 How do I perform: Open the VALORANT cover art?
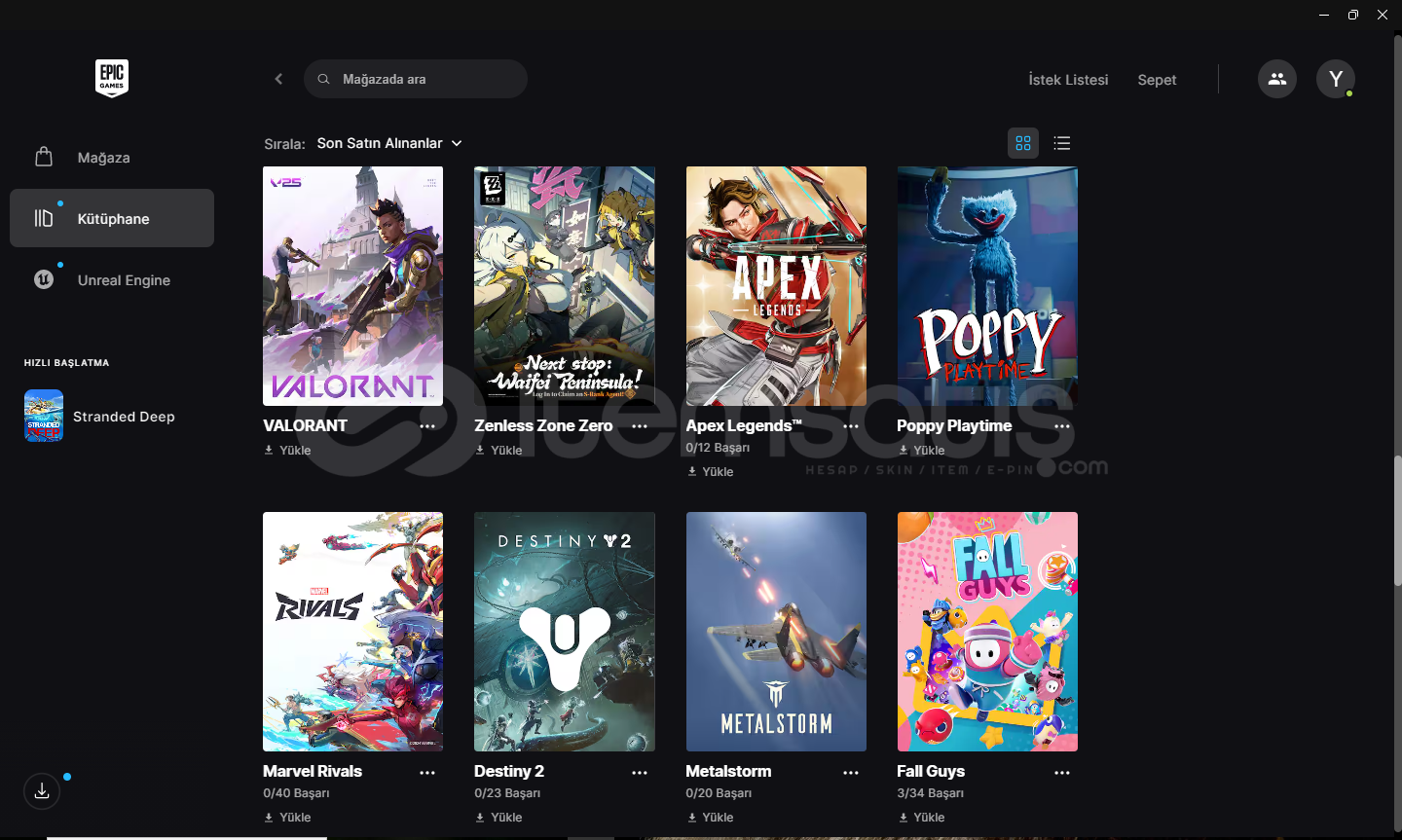[x=352, y=286]
